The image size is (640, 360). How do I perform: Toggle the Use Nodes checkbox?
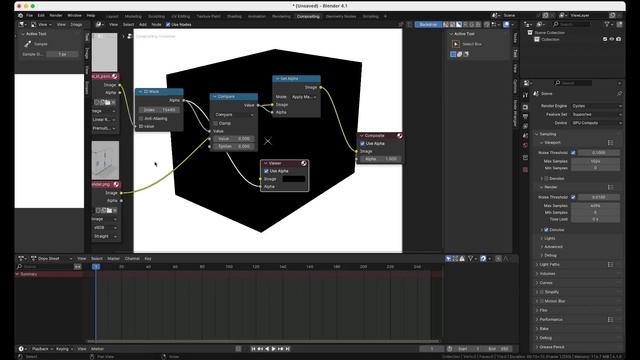click(x=168, y=24)
